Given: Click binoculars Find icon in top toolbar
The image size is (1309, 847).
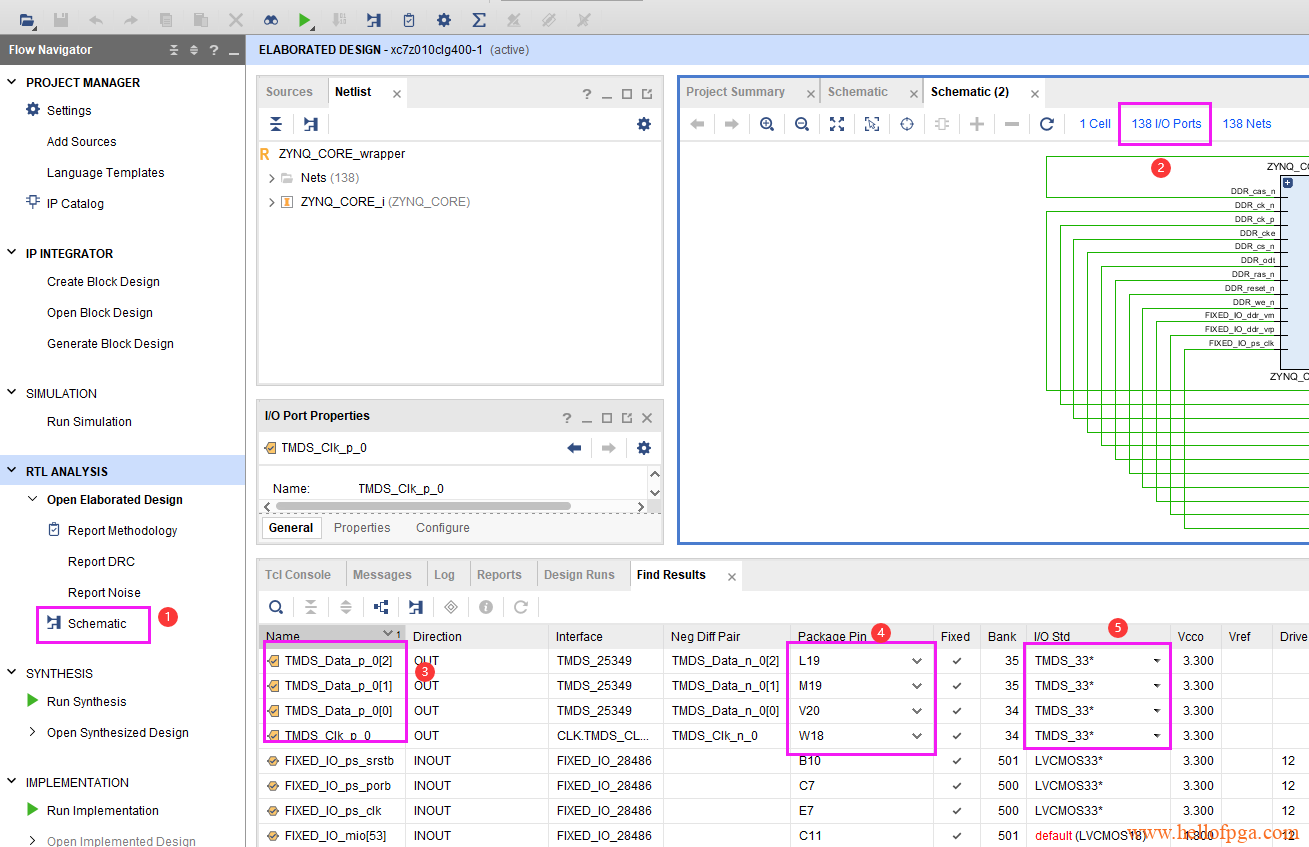Looking at the screenshot, I should pos(271,20).
